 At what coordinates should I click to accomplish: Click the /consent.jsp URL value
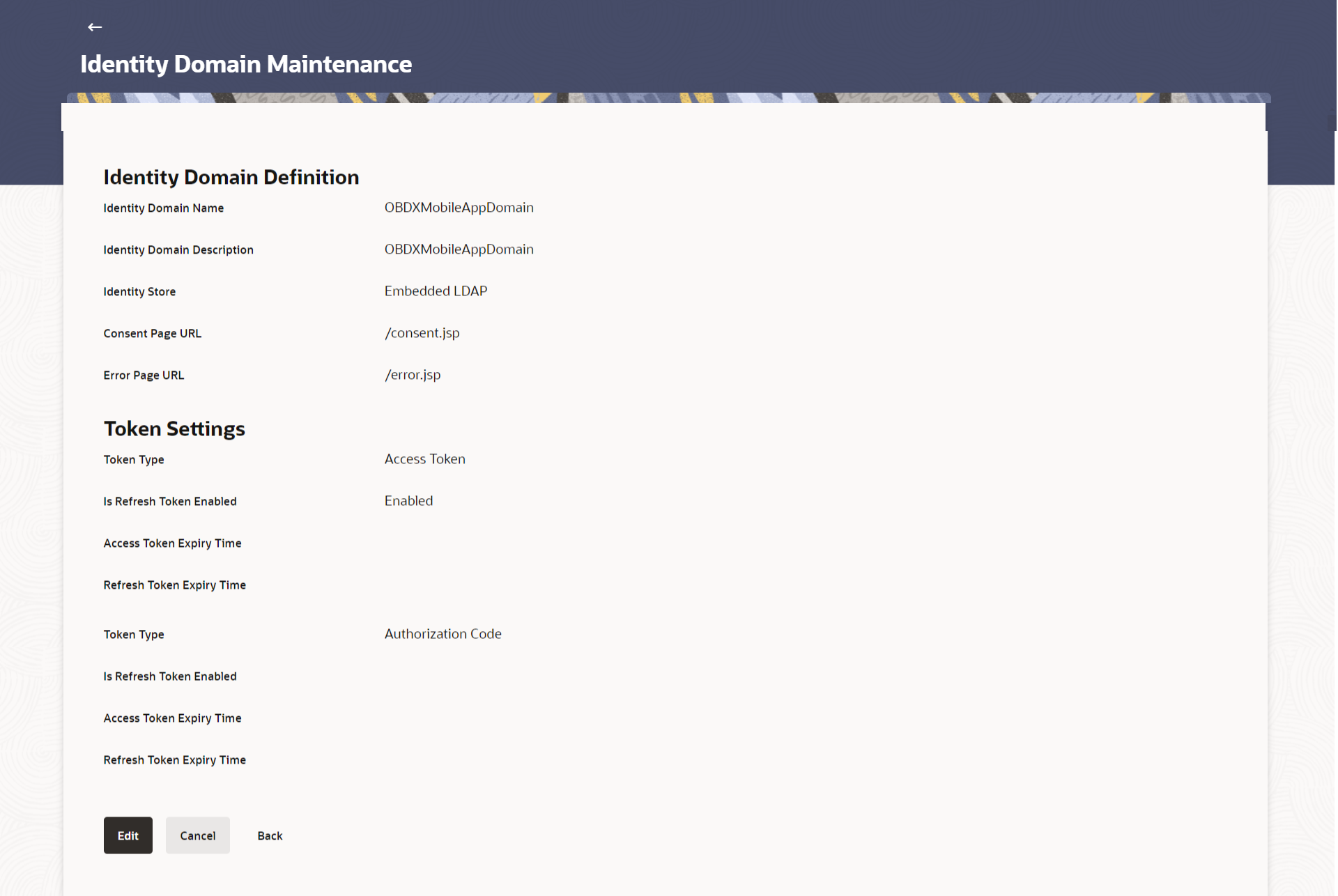pos(422,333)
